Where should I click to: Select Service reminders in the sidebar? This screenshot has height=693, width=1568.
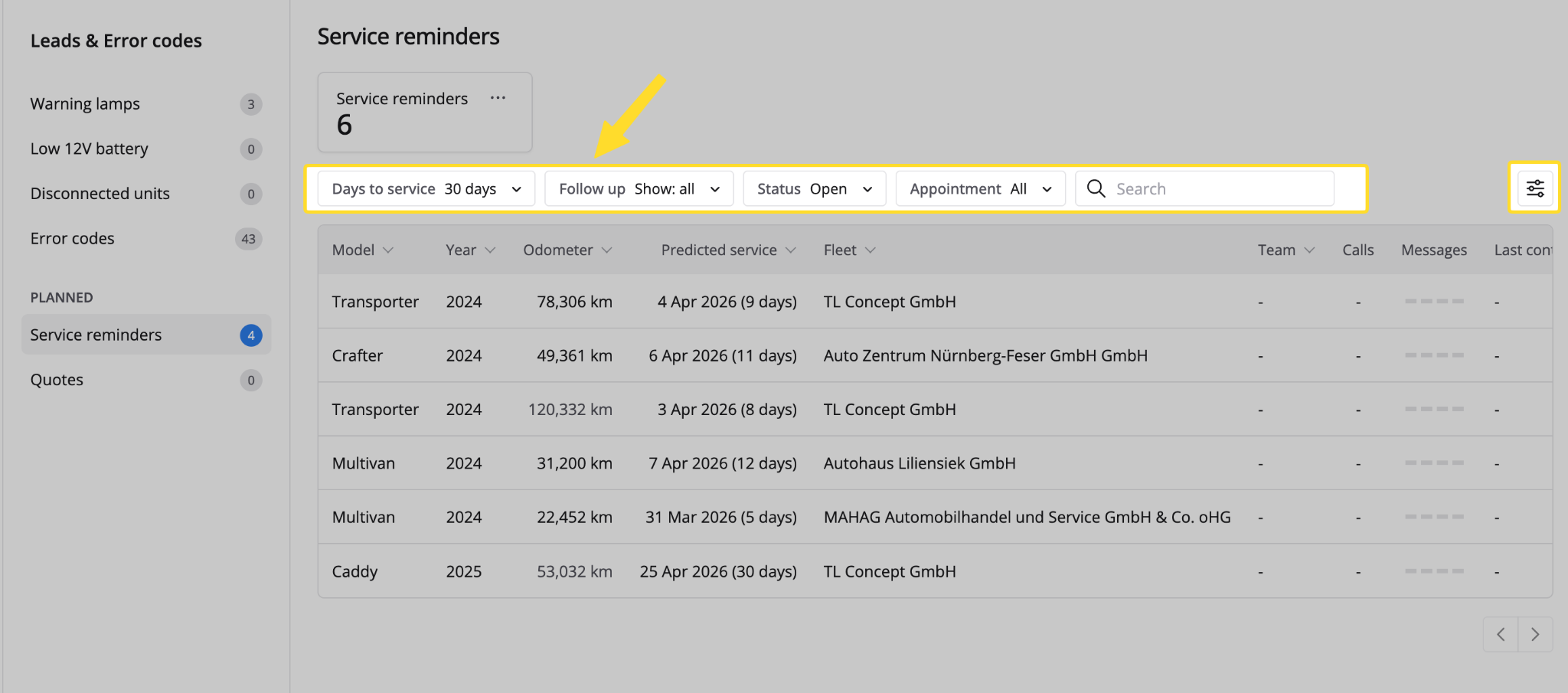coord(145,335)
